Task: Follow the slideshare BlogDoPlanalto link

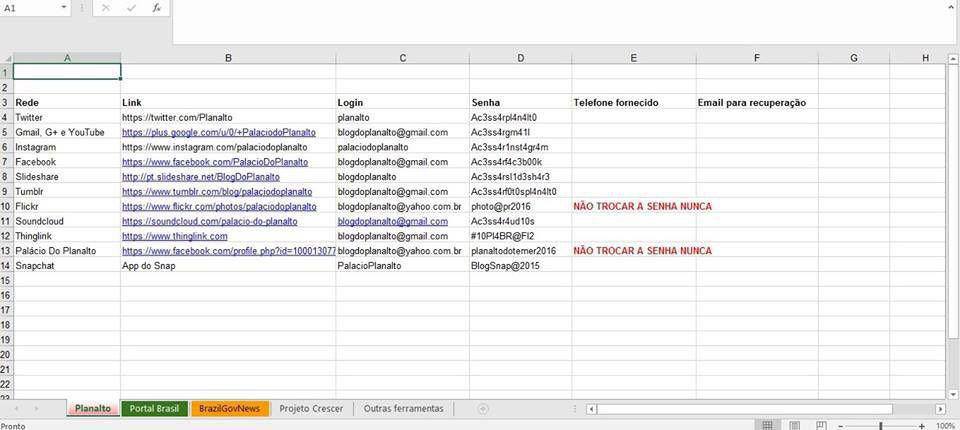Action: 201,176
